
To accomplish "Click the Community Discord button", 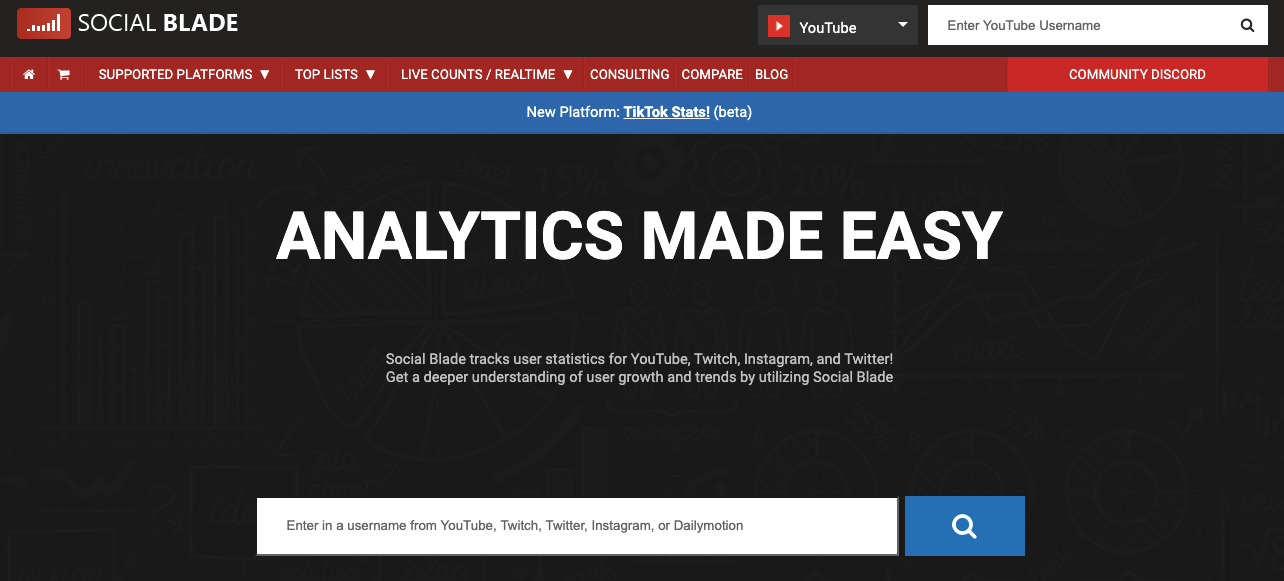I will (1137, 74).
